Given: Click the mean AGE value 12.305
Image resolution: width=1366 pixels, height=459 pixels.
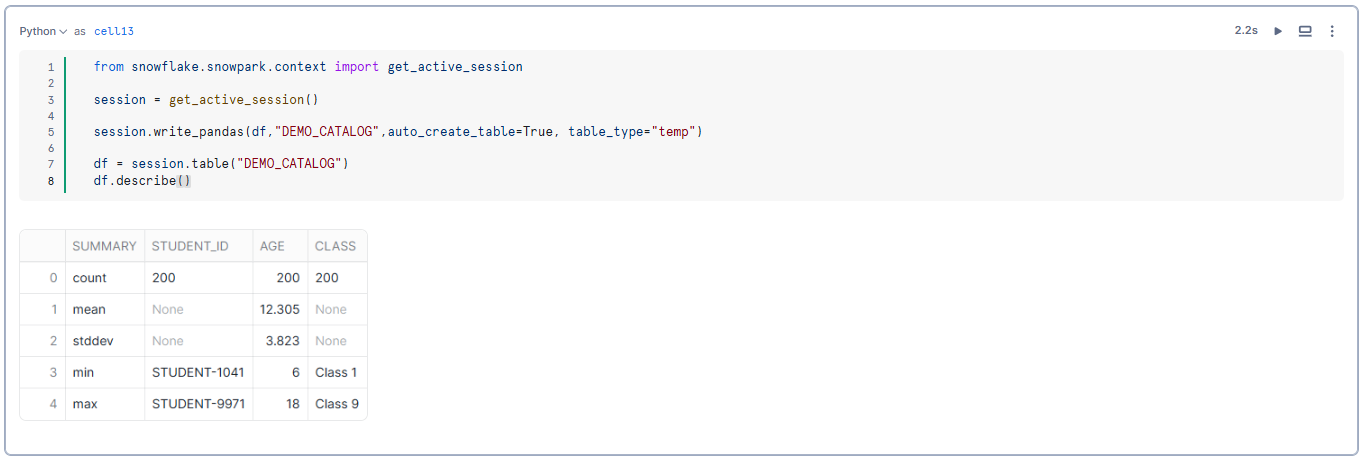Looking at the screenshot, I should pyautogui.click(x=280, y=310).
